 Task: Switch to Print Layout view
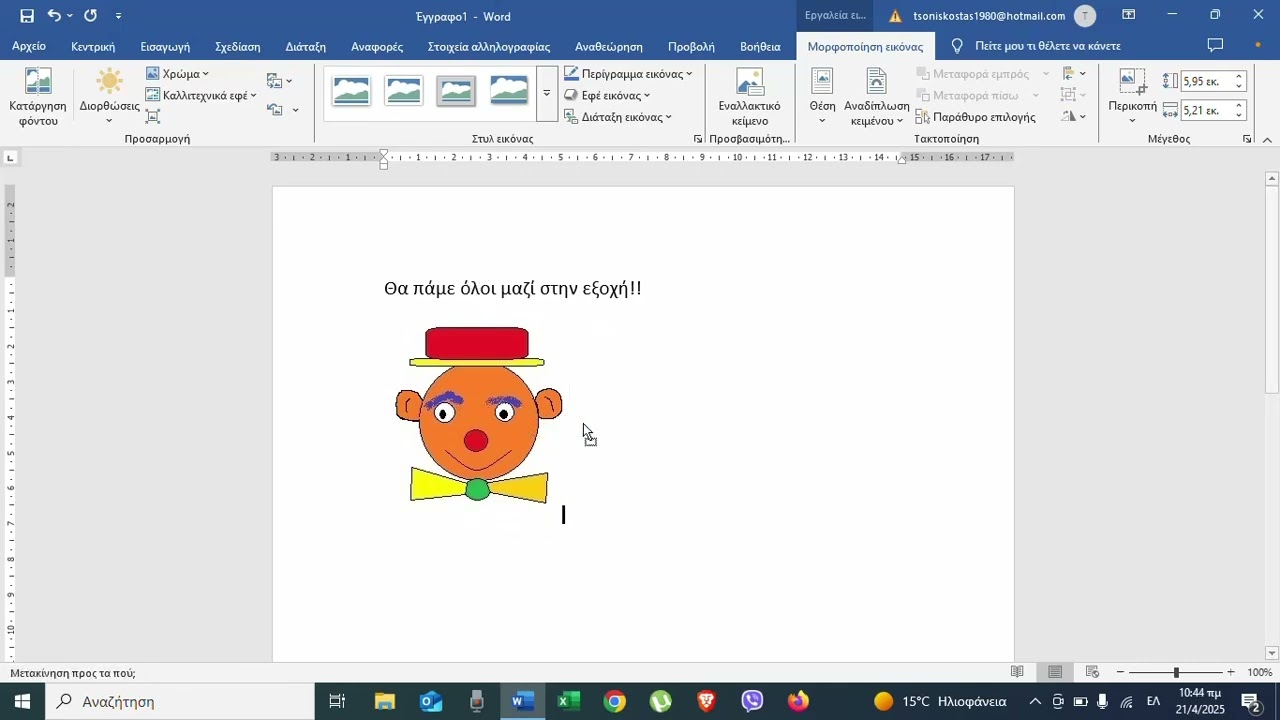1054,672
